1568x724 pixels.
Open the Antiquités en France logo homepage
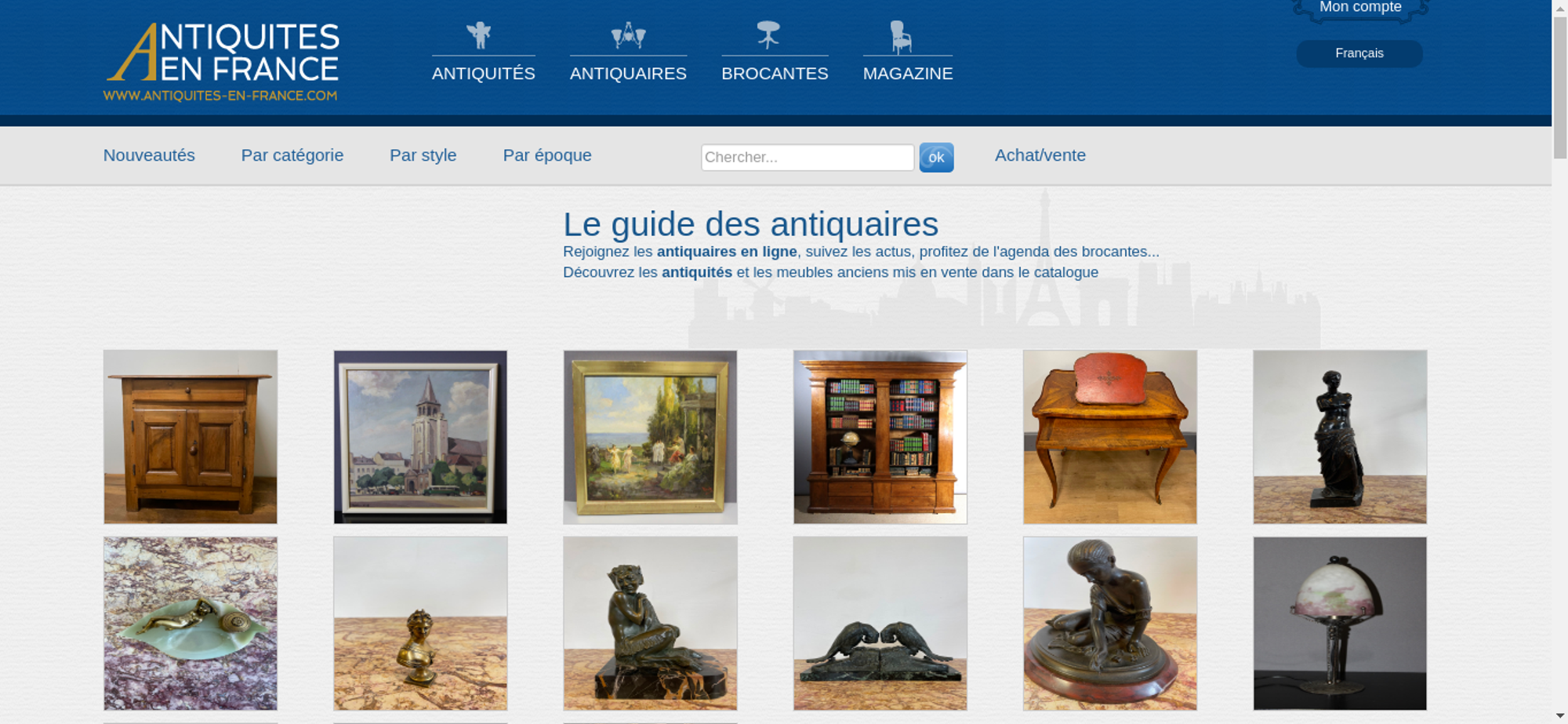(x=222, y=62)
